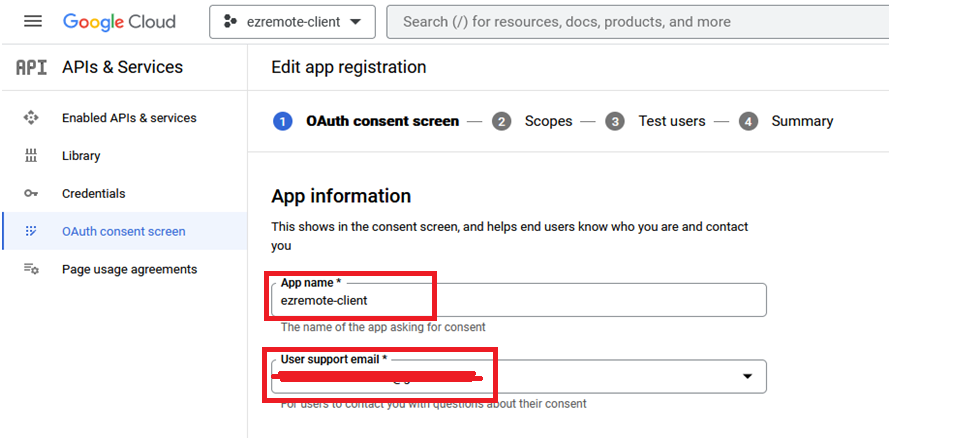Open the User support email dropdown
Image resolution: width=971 pixels, height=440 pixels.
coord(519,376)
